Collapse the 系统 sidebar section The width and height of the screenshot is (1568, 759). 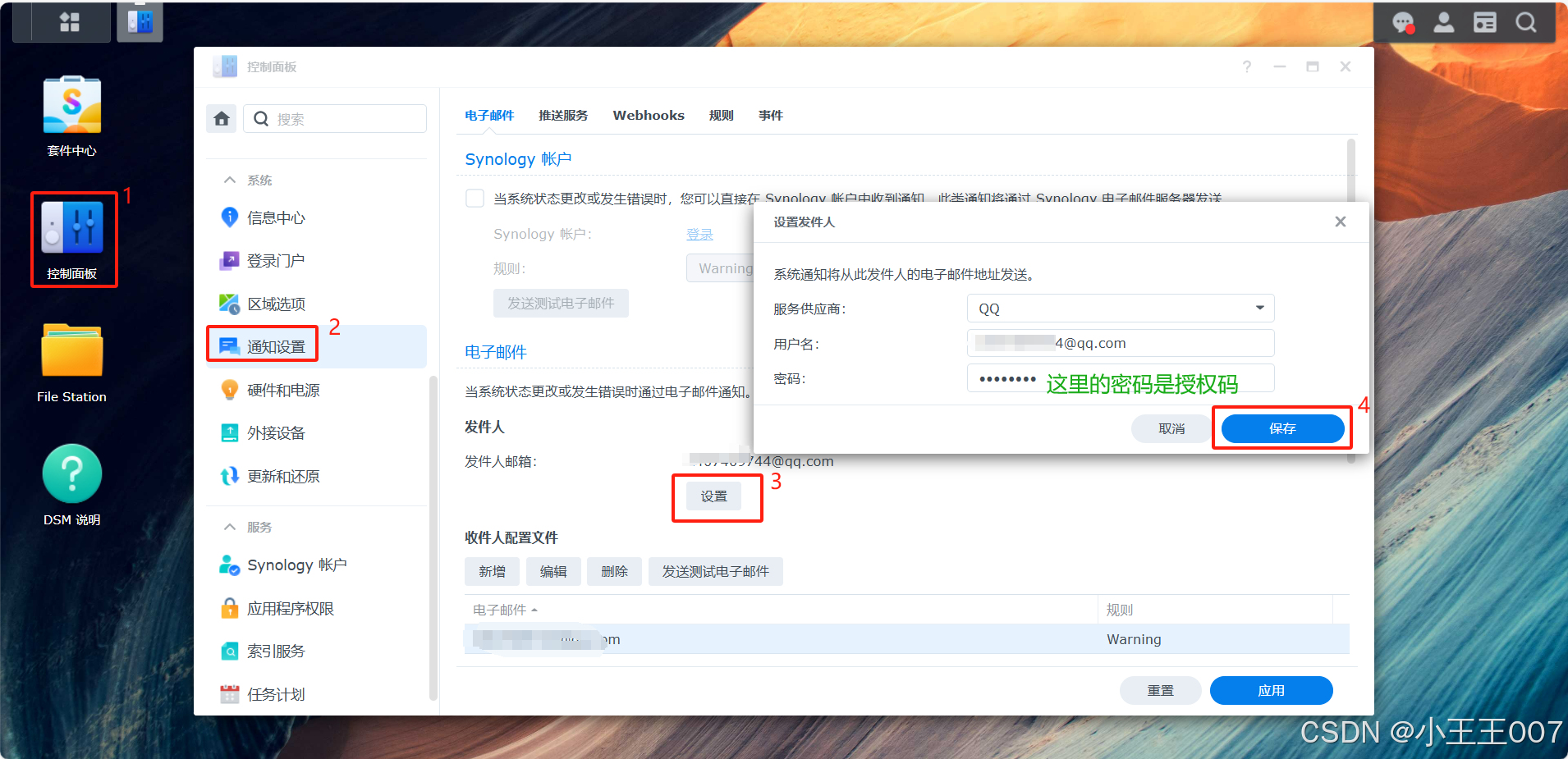click(230, 180)
